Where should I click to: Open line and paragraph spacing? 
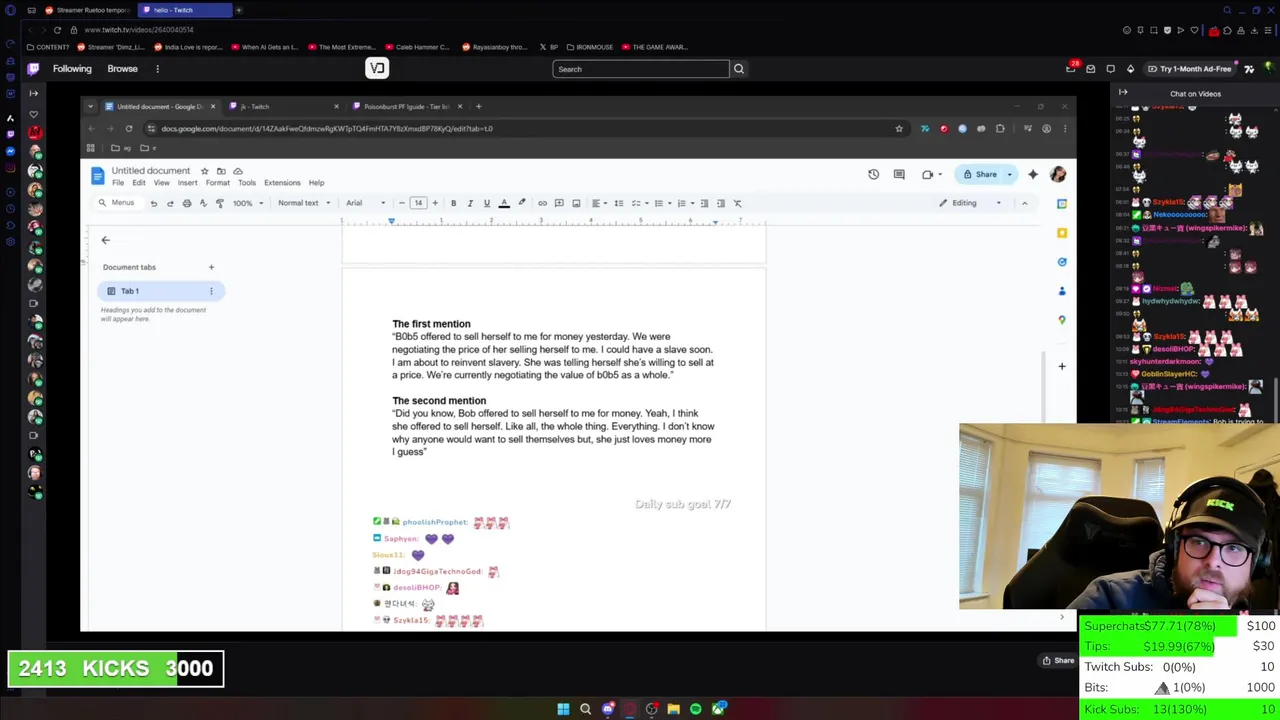coord(618,203)
